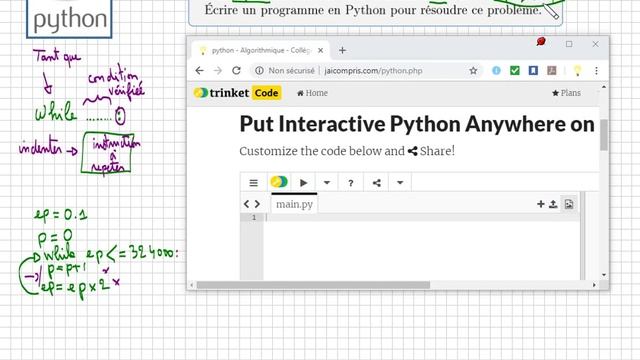Click the browser forward arrow
This screenshot has width=640, height=360.
[x=218, y=71]
